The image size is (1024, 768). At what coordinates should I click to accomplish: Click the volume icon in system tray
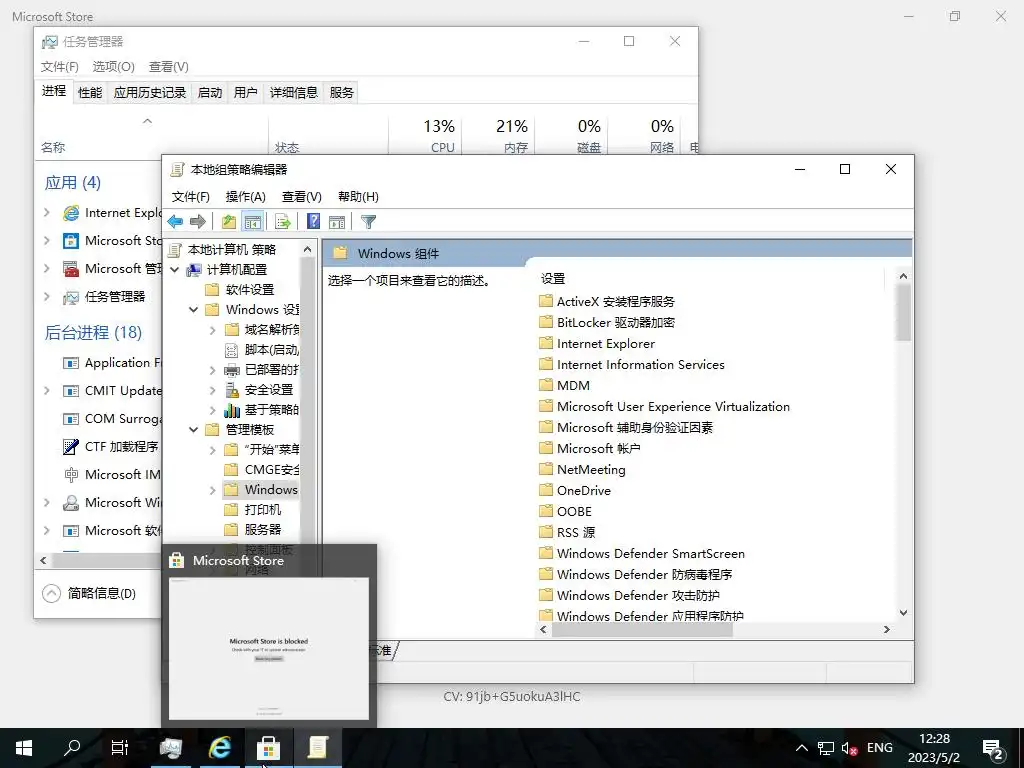click(849, 748)
